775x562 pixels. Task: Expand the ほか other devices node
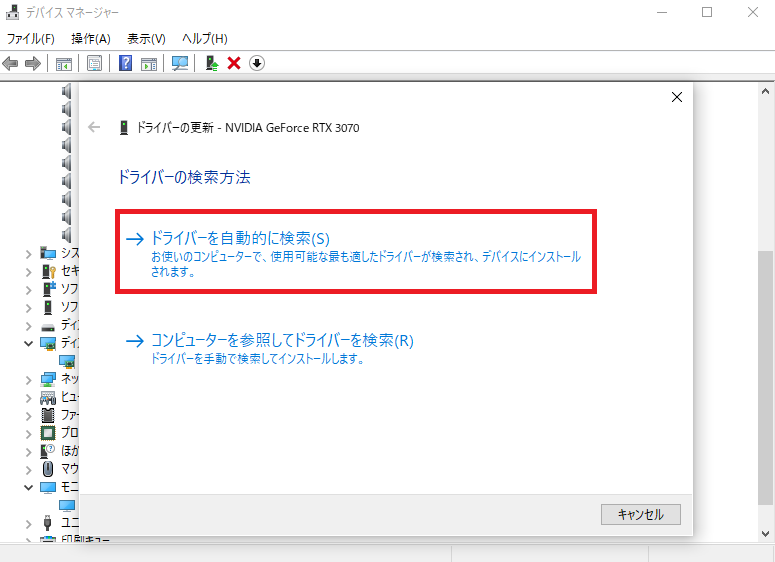[29, 451]
